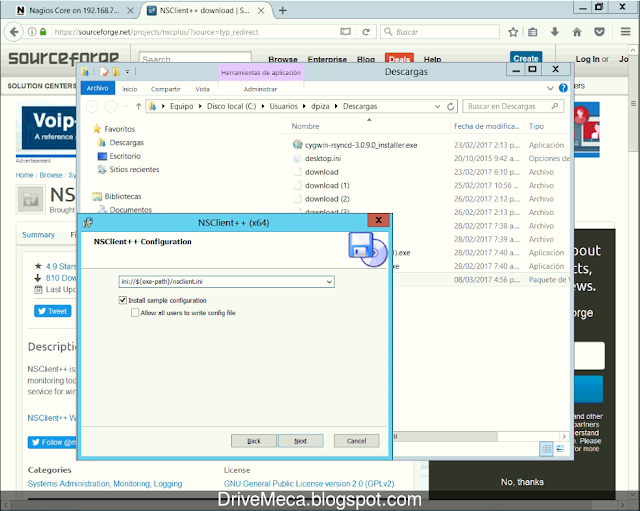This screenshot has height=511, width=640.
Task: Open reader view icon in address bar
Action: (x=345, y=32)
